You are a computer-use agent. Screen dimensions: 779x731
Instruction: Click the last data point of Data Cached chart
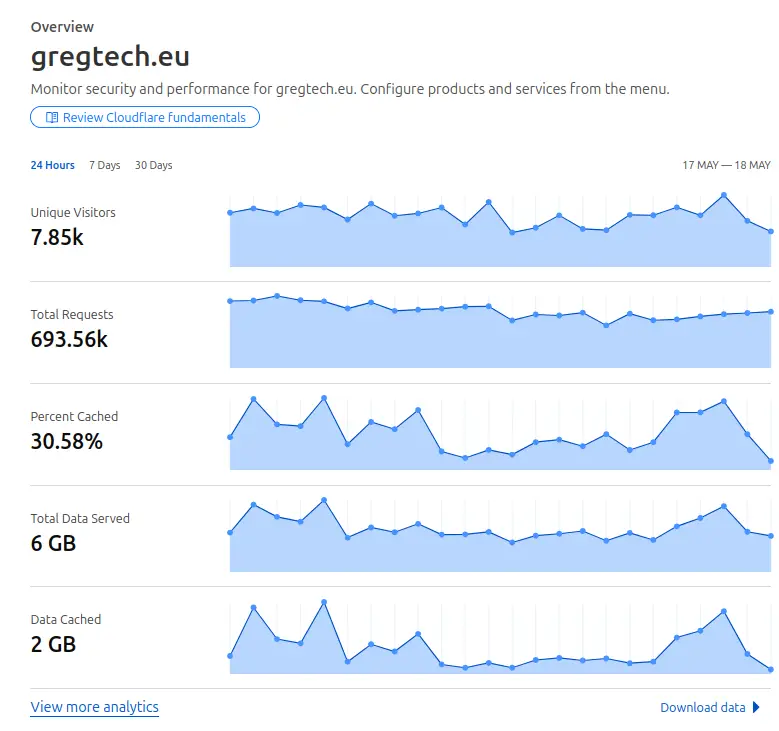(x=771, y=670)
